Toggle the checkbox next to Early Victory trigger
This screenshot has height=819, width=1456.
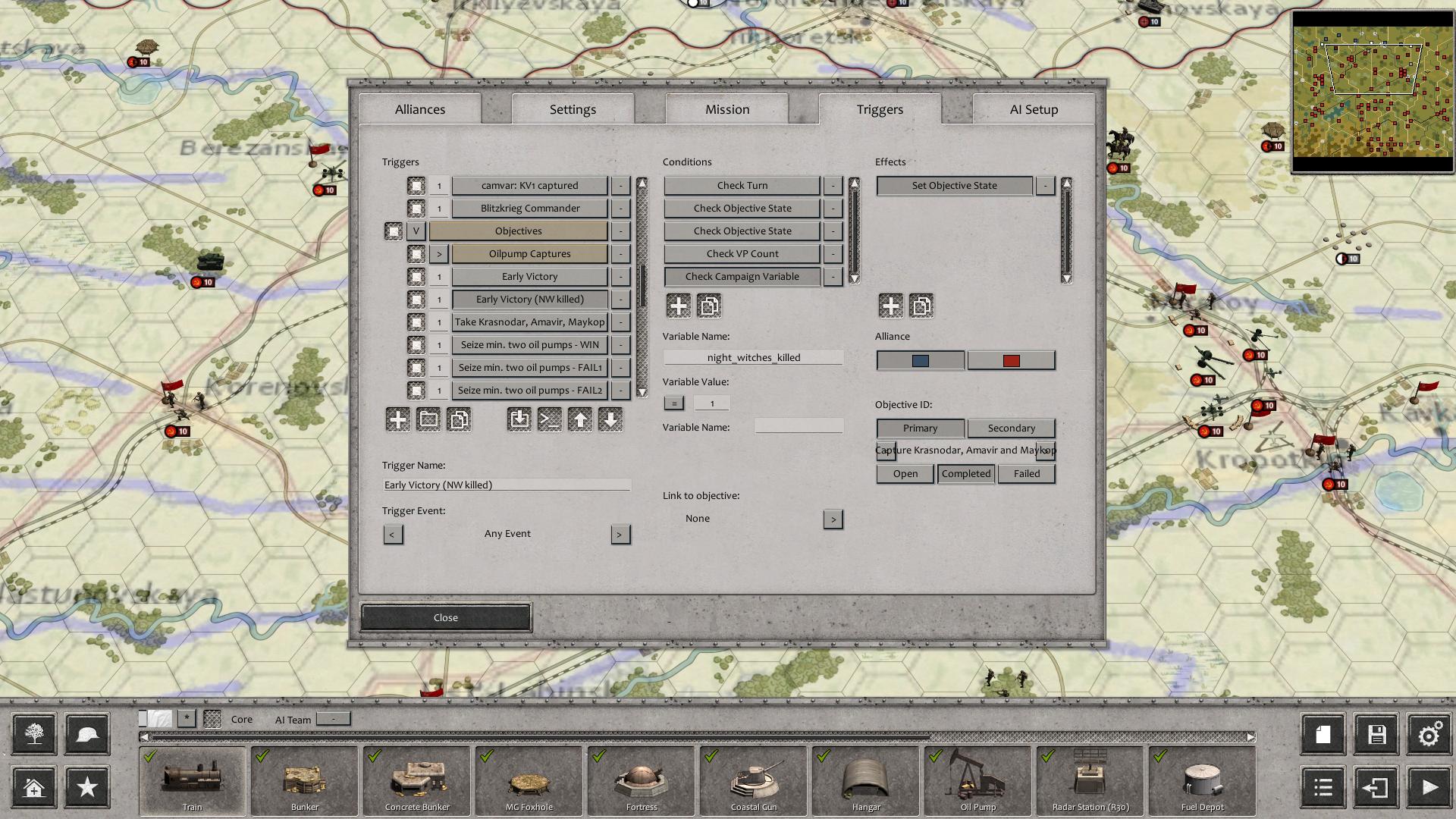coord(416,276)
